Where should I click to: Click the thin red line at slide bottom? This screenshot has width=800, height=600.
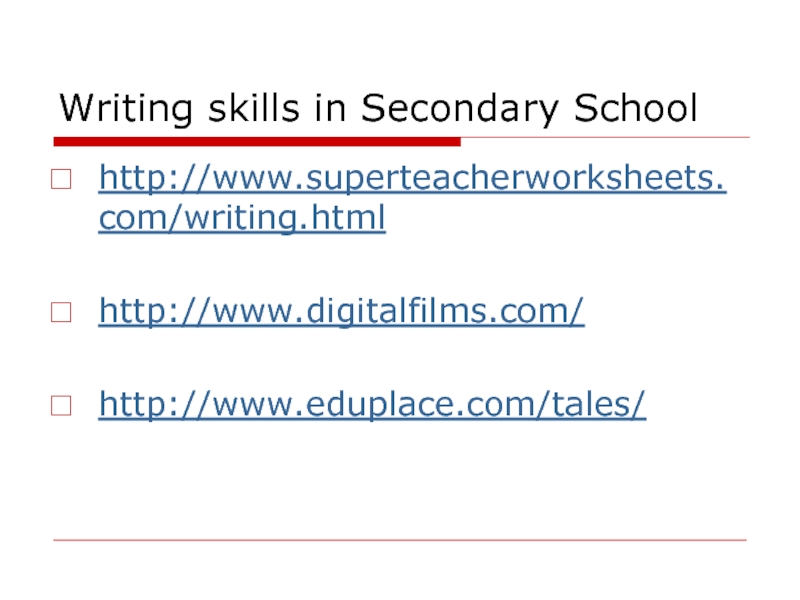[x=400, y=540]
